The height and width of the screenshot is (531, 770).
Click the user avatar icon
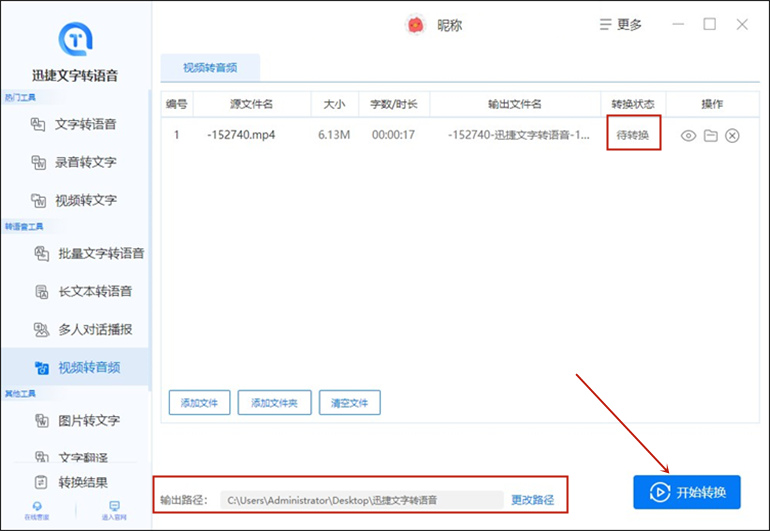[x=415, y=25]
